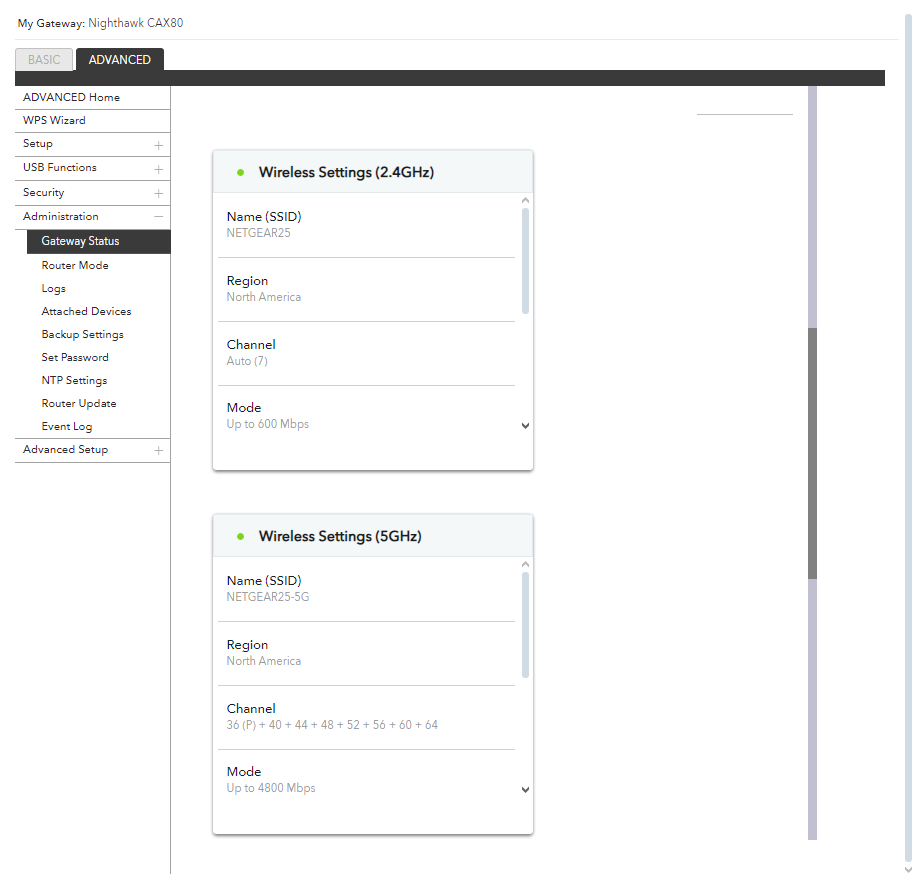Expand the Security section
915x874 pixels.
(x=93, y=193)
